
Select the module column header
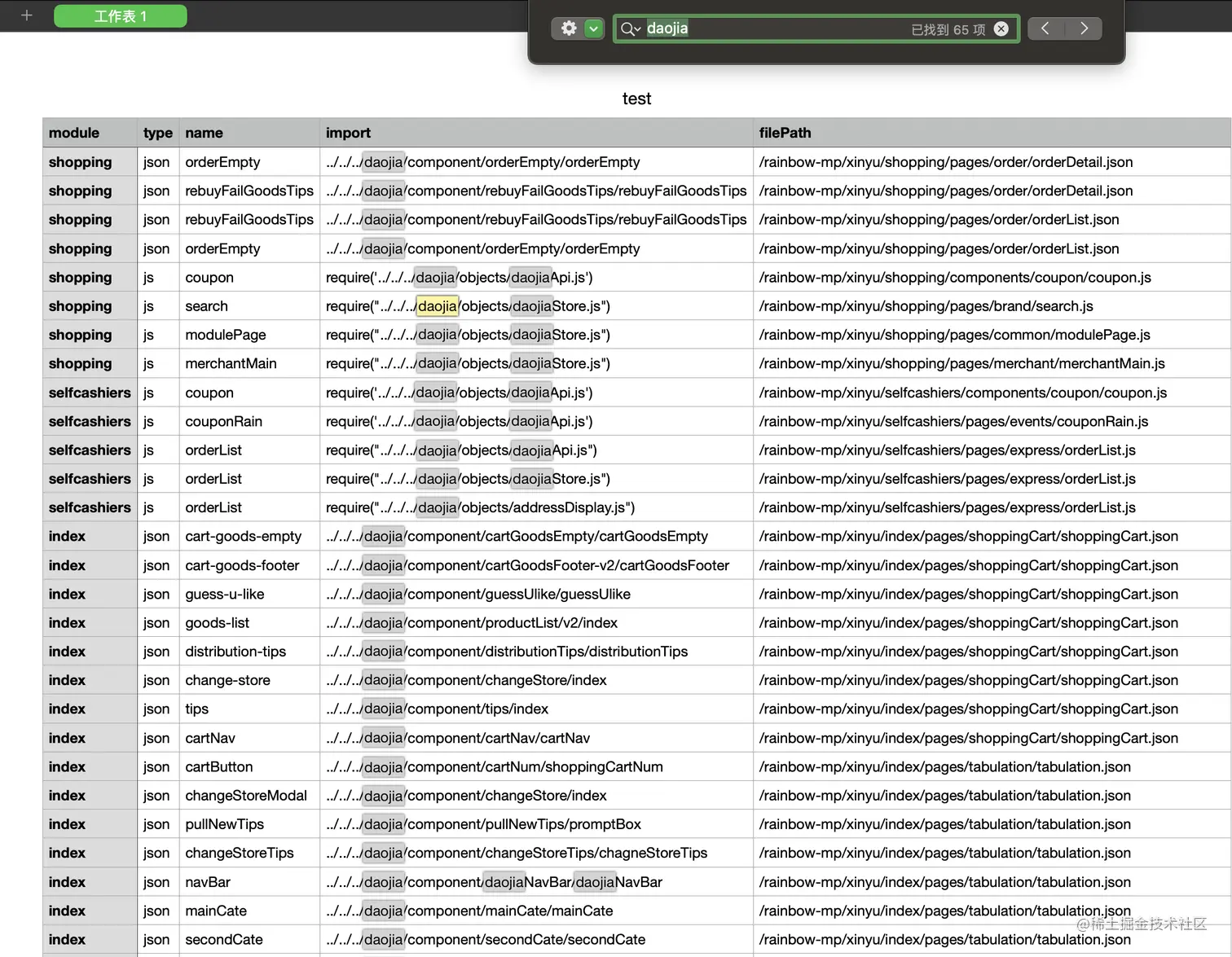pos(90,133)
